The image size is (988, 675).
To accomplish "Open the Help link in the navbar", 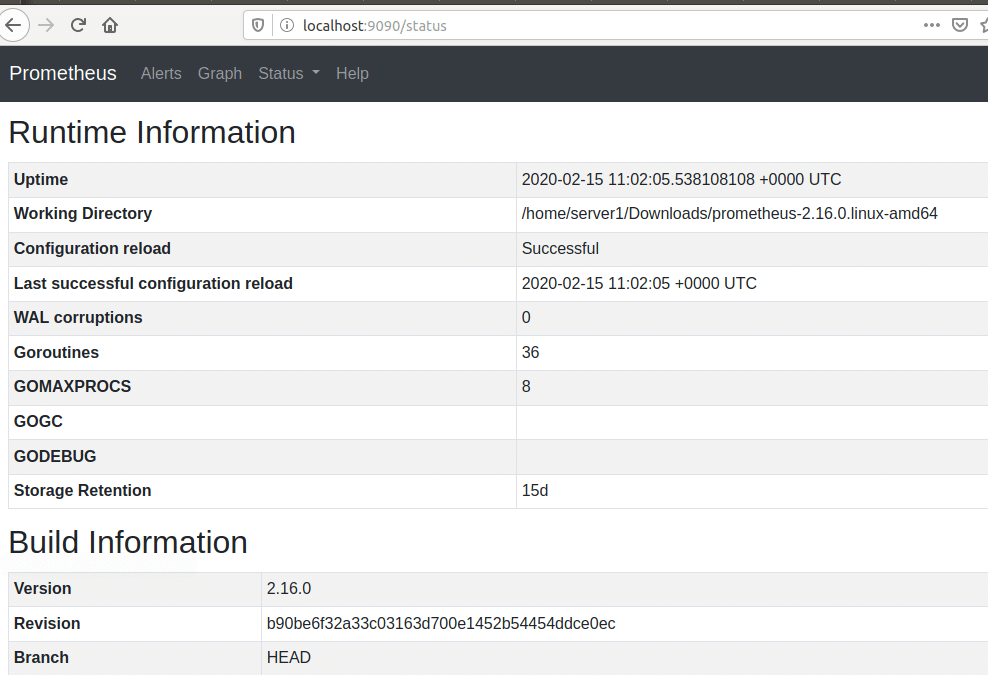I will click(x=352, y=73).
